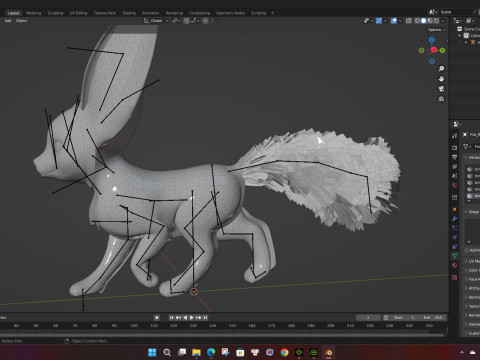Screen dimensions: 480x360
Task: Open the Render properties tab
Action: (454, 147)
